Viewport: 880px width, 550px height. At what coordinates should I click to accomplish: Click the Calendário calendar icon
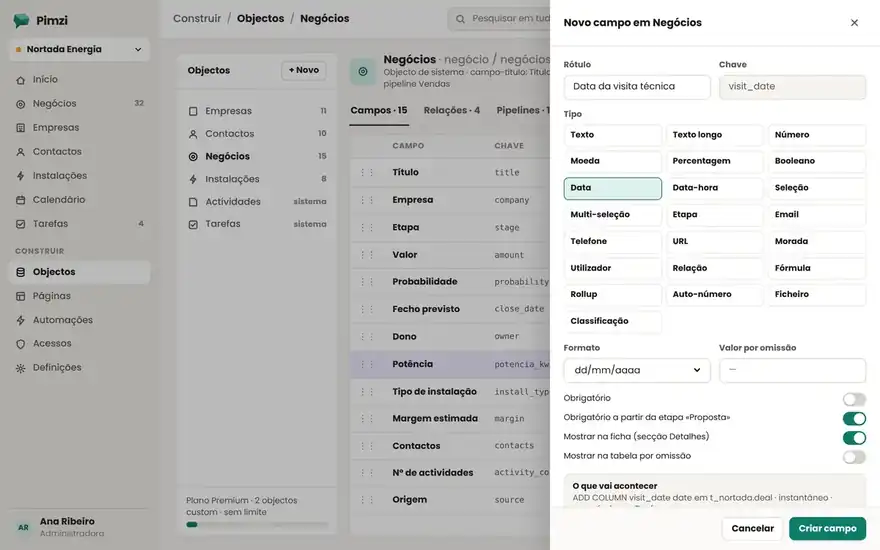coord(21,200)
